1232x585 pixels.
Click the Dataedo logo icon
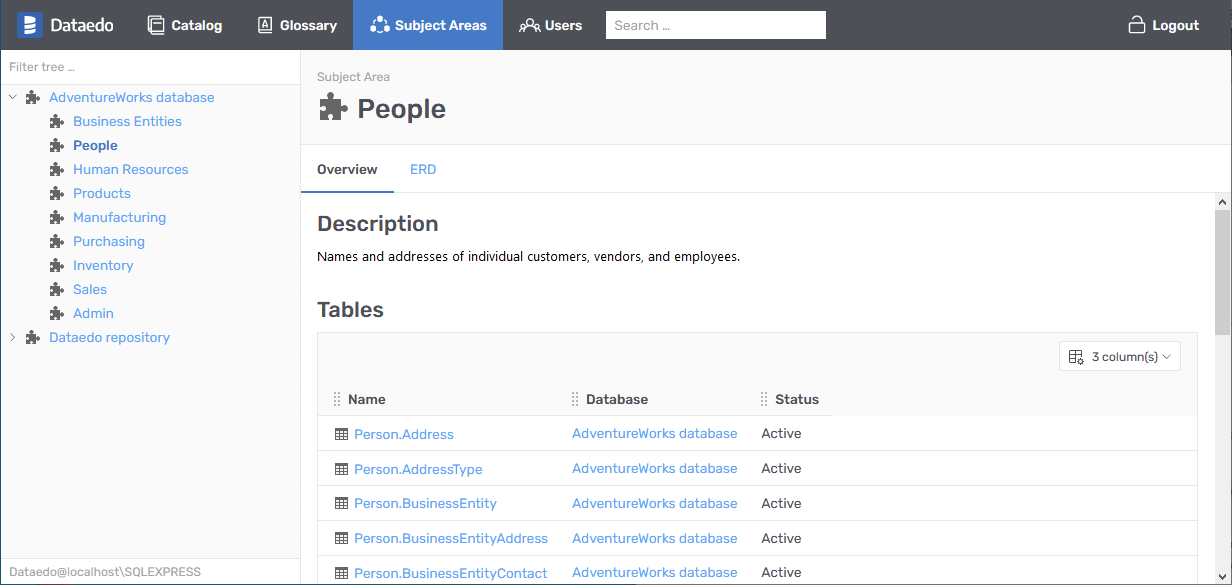tap(30, 25)
